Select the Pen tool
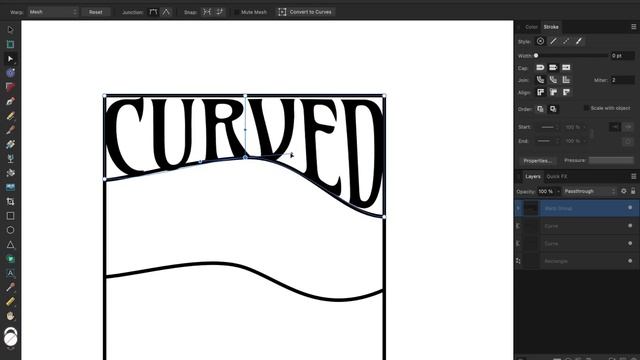The image size is (640, 360). [10, 101]
